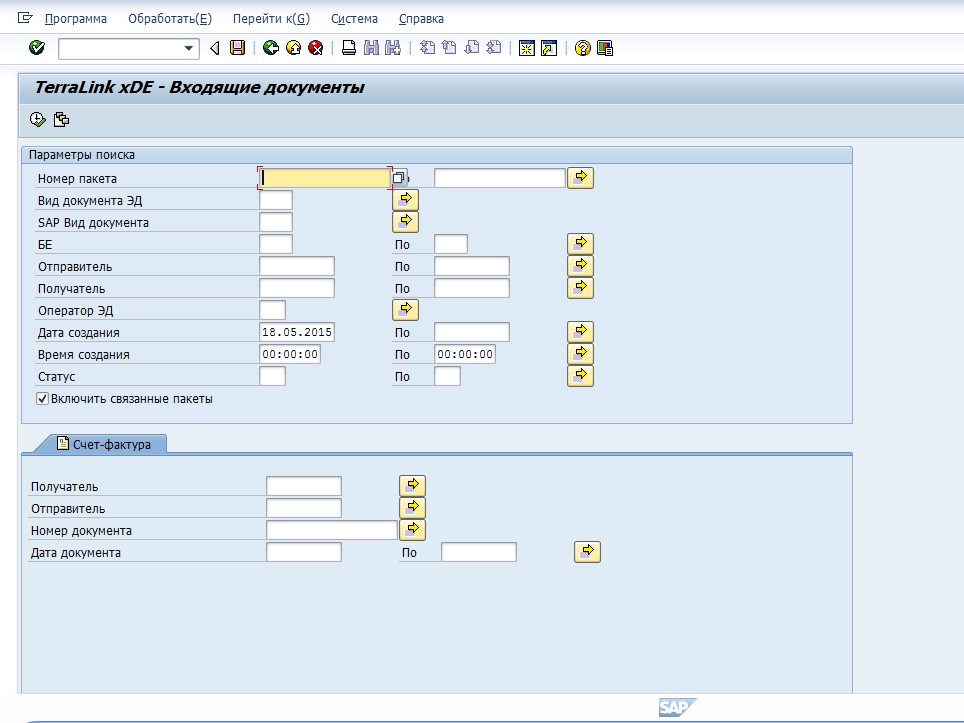Collapse the command field triangle icon
Screen dimensions: 964x723
coord(215,48)
